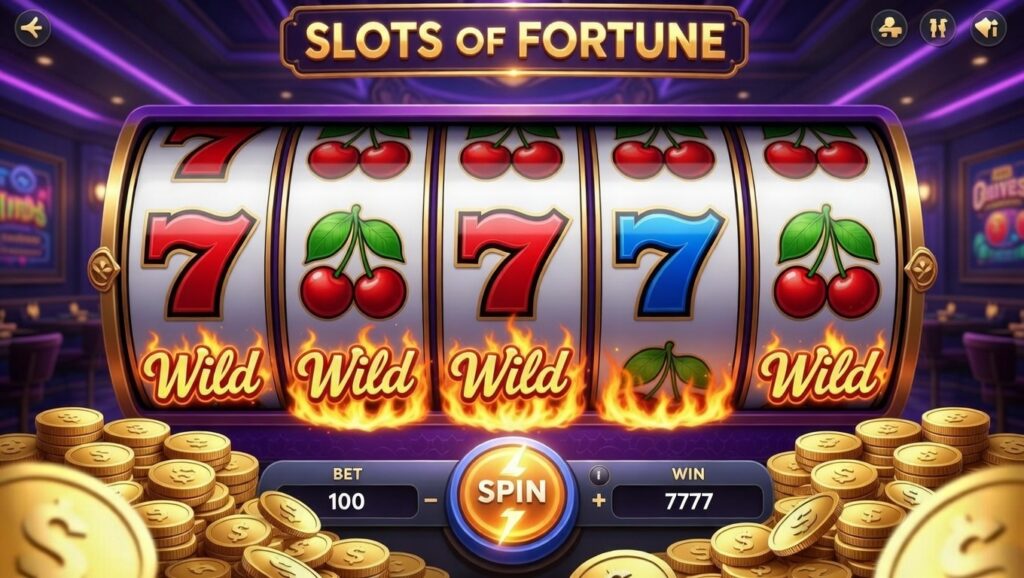Click the red 7 on the middle reel
This screenshot has width=1024, height=578.
512,263
